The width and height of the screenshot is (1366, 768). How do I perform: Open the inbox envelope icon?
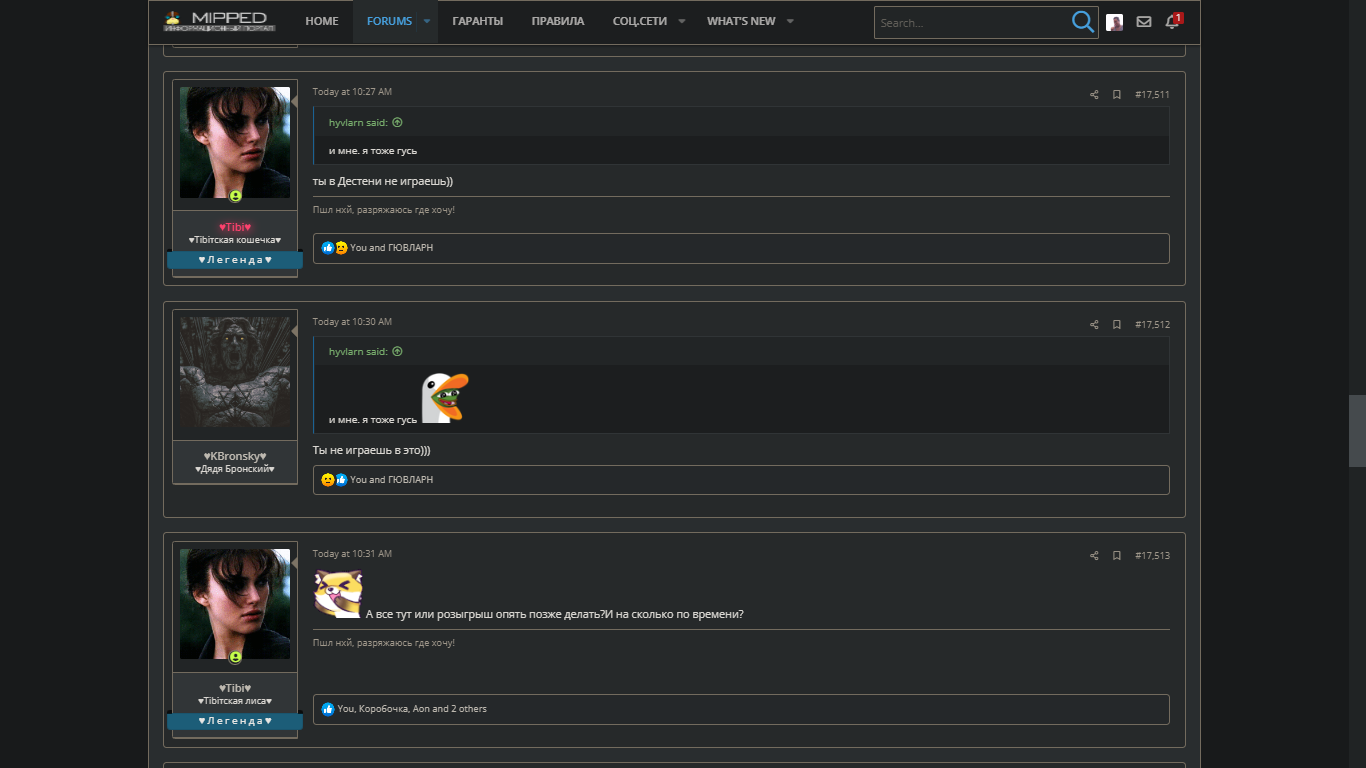[x=1144, y=22]
